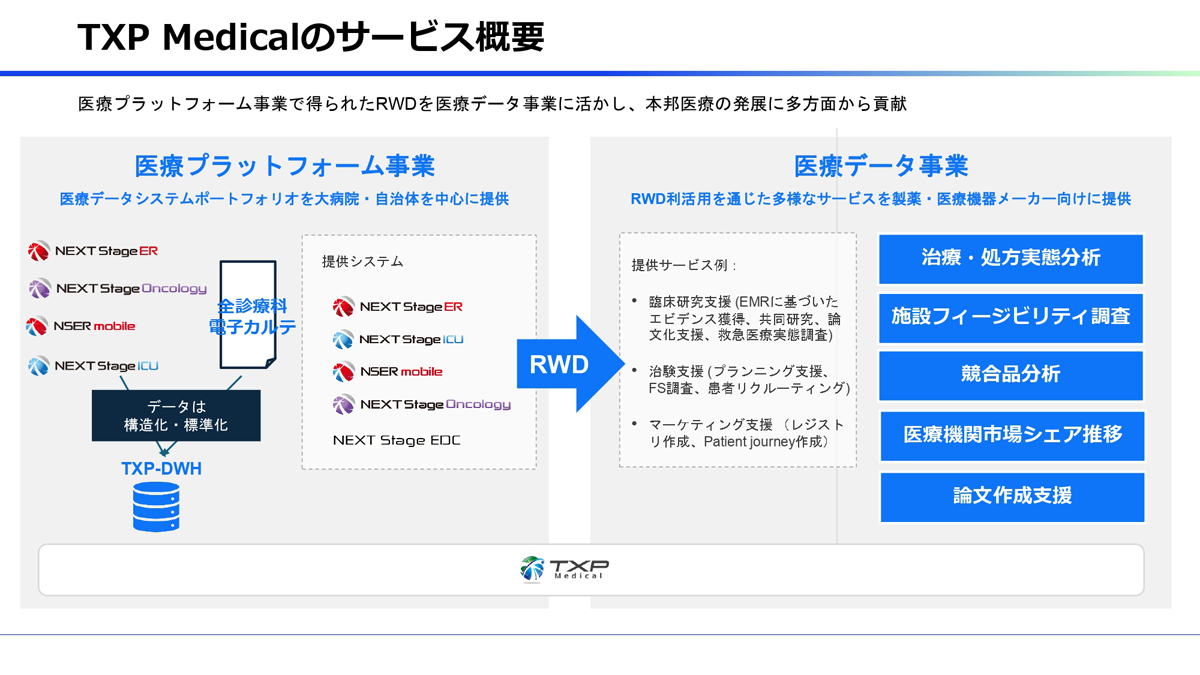Click the blue RWD arrow
This screenshot has width=1200, height=675.
point(571,364)
